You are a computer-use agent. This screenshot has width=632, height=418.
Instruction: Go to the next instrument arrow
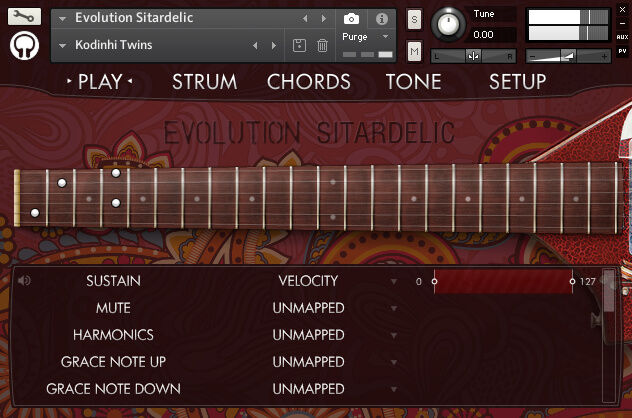(324, 19)
